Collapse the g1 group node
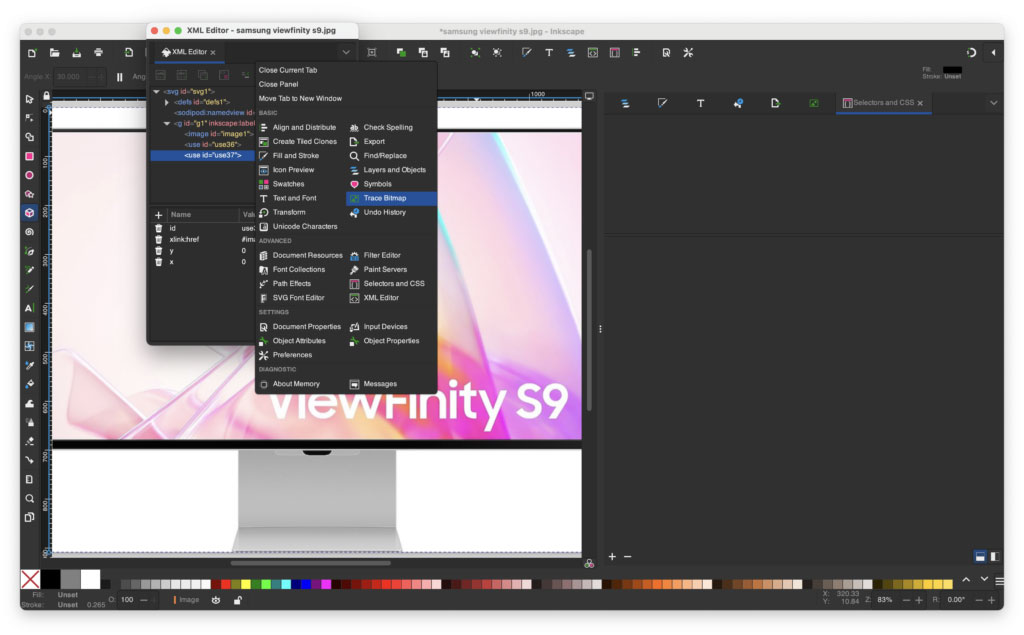This screenshot has width=1024, height=635. 167,123
